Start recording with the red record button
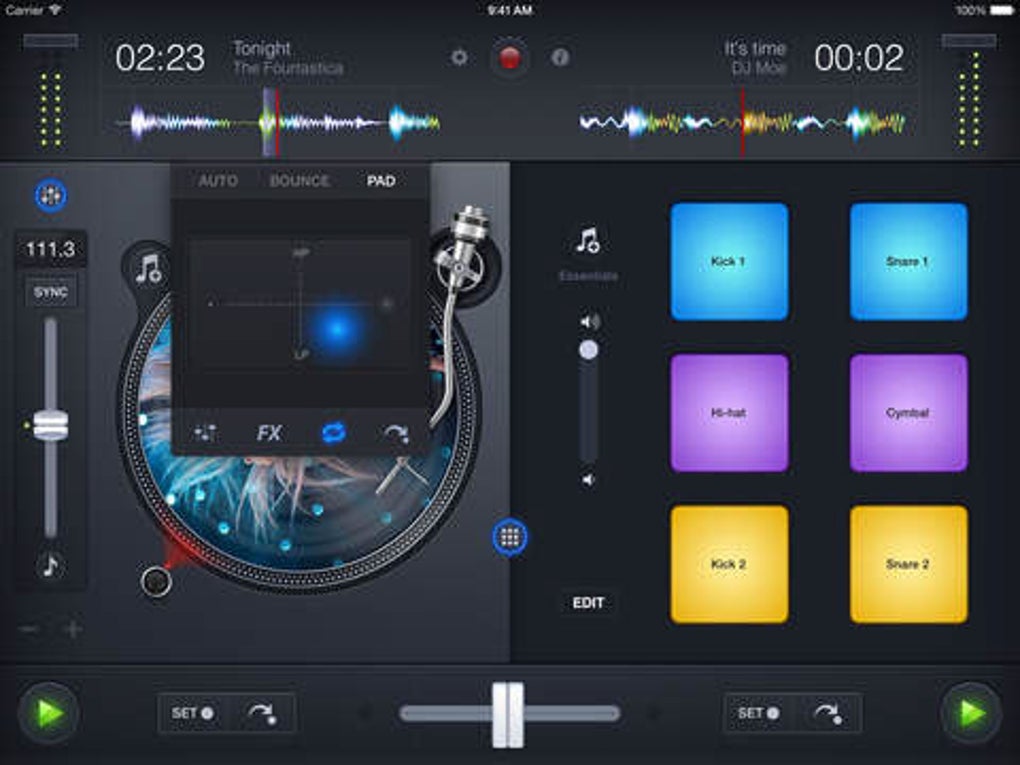Image resolution: width=1020 pixels, height=765 pixels. [x=511, y=57]
